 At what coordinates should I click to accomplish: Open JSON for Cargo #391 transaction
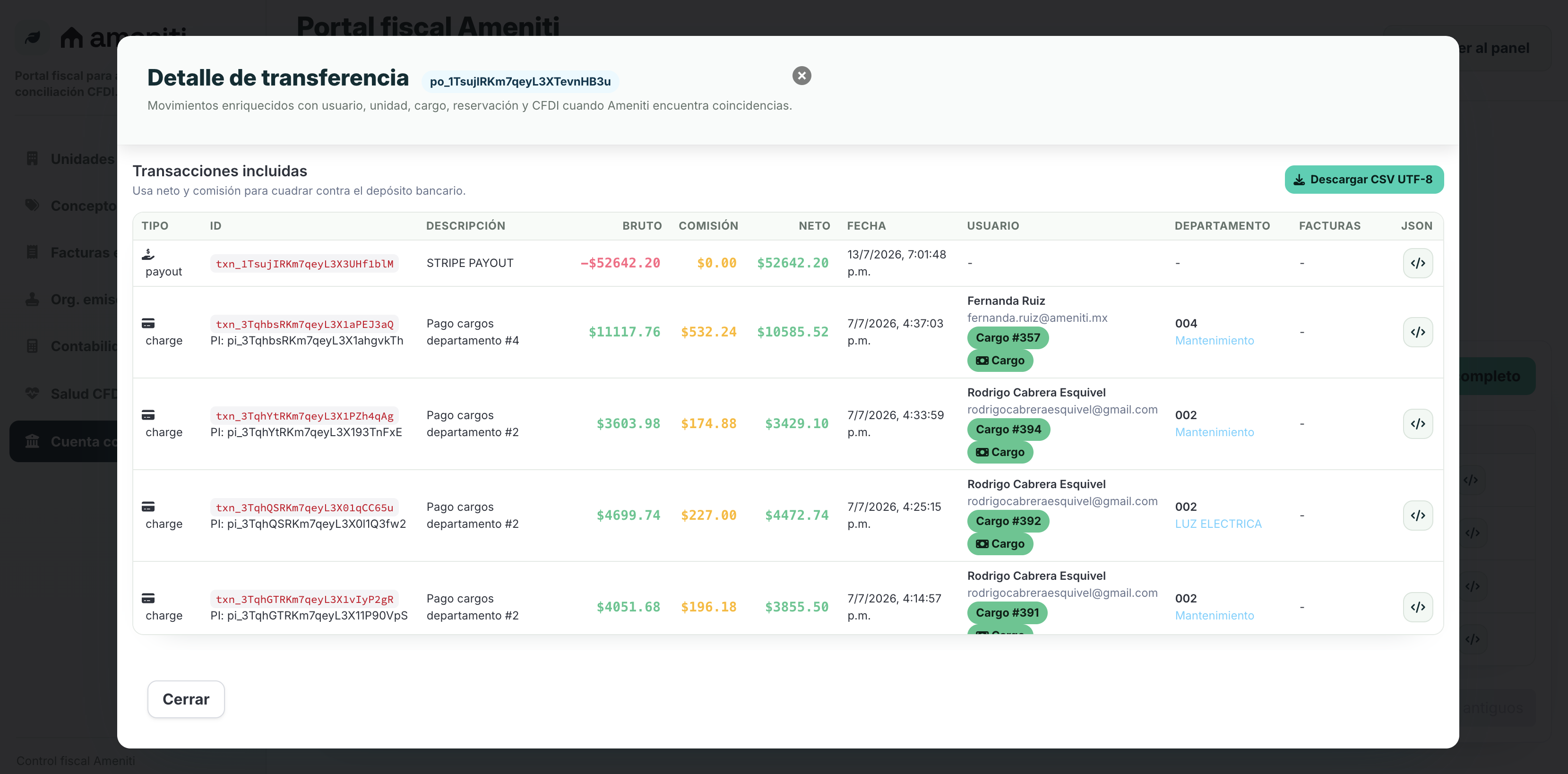1418,607
